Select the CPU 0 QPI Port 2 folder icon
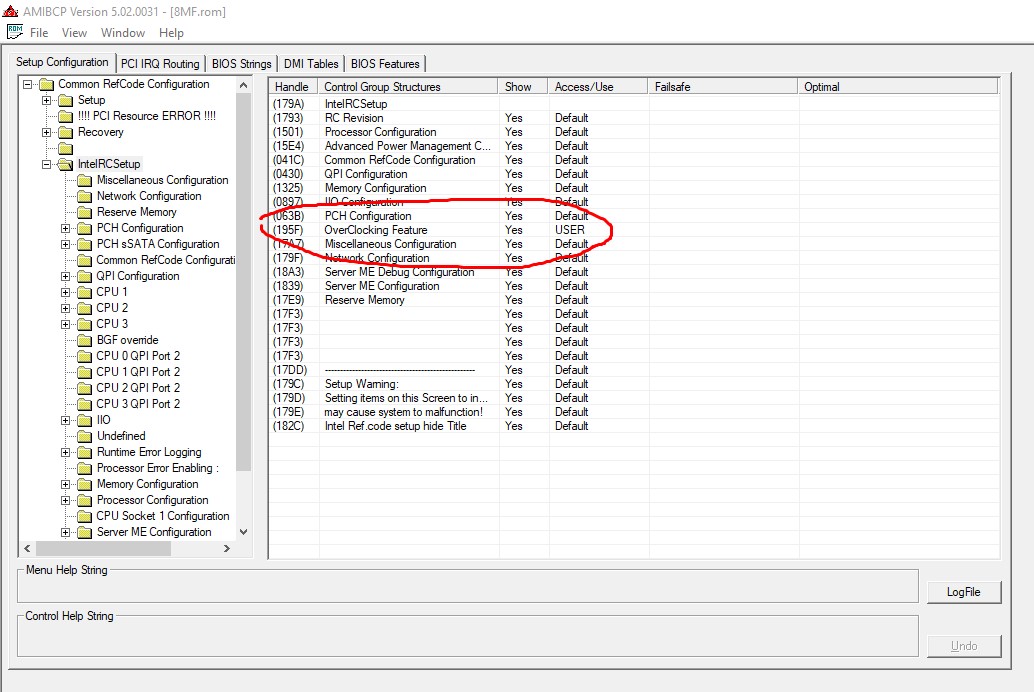 tap(84, 356)
